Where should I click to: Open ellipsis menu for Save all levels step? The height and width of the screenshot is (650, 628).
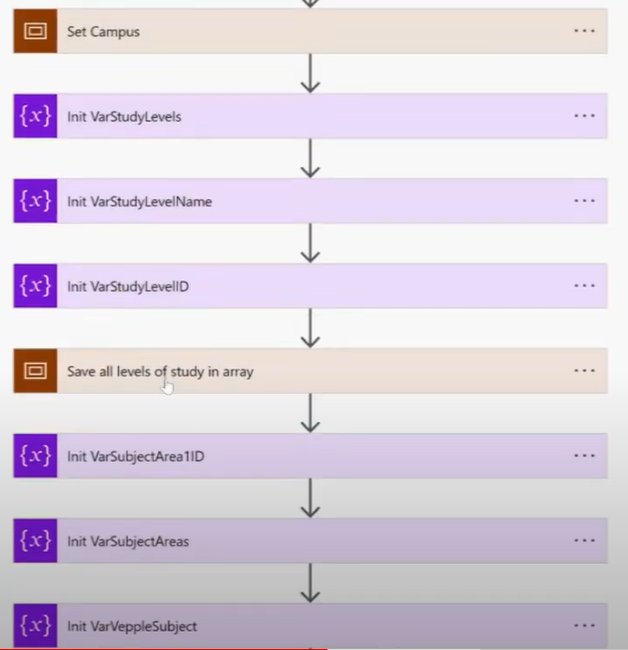click(584, 371)
